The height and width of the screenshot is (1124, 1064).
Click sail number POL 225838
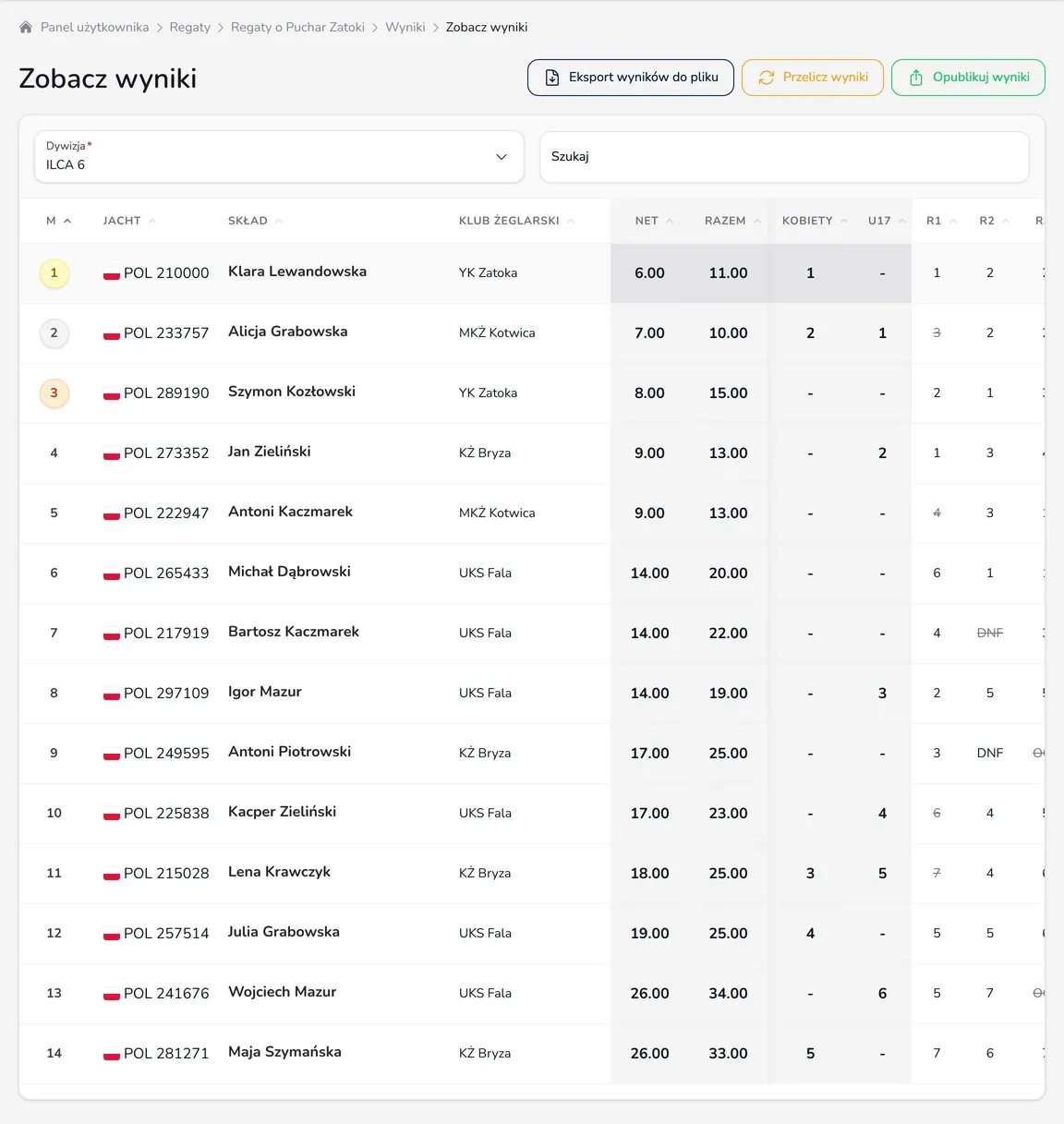[166, 814]
